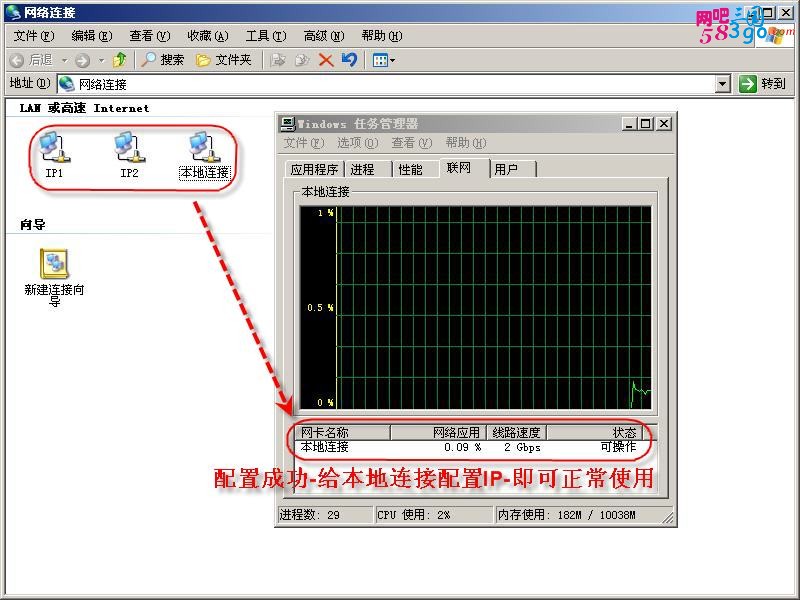
Task: Open the 查看(V) menu in explorer
Action: point(149,36)
